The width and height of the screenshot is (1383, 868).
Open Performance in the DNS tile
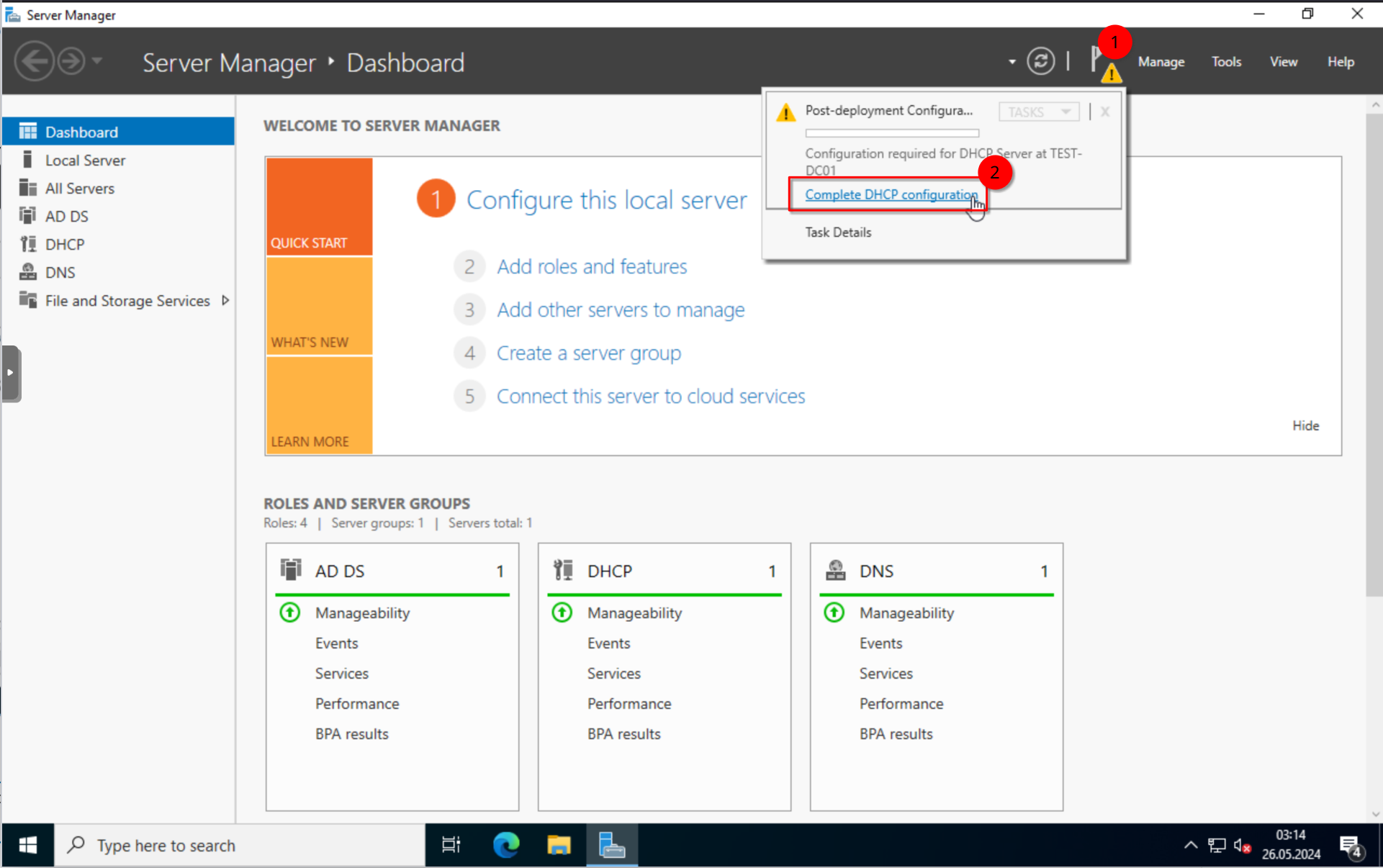(901, 703)
